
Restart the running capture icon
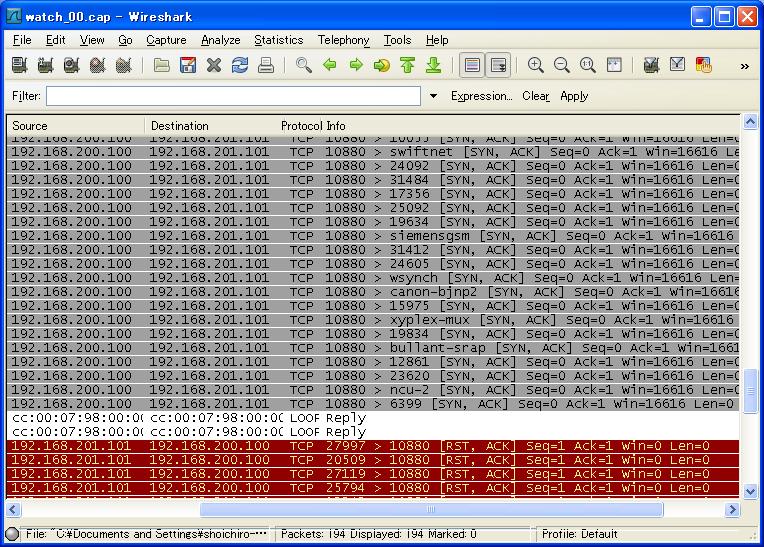click(124, 65)
